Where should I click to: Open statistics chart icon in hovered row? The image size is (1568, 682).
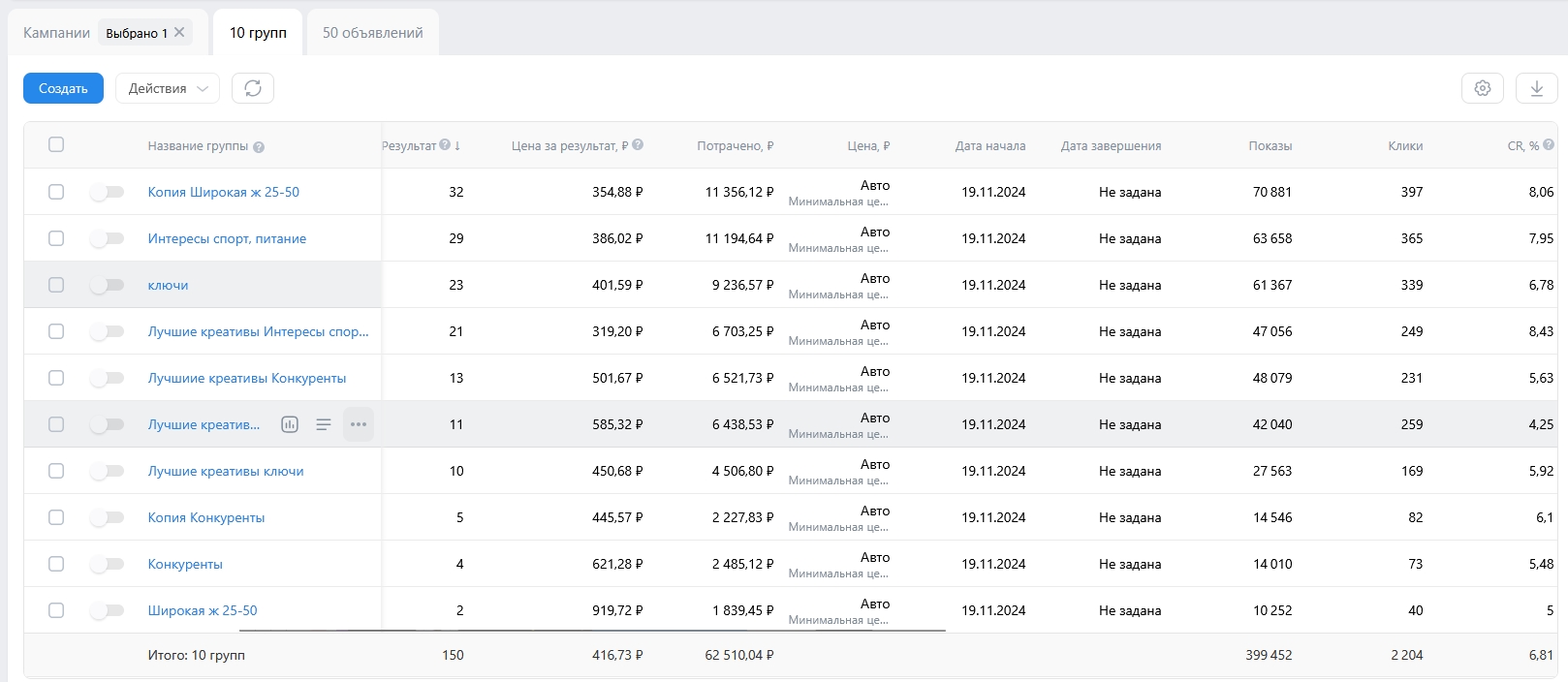289,424
